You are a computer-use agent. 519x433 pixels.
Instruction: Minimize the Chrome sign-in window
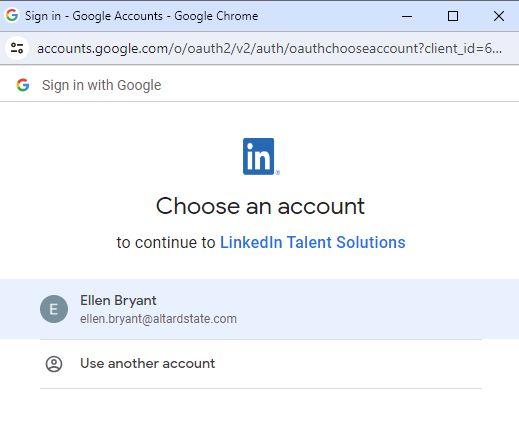tap(407, 16)
